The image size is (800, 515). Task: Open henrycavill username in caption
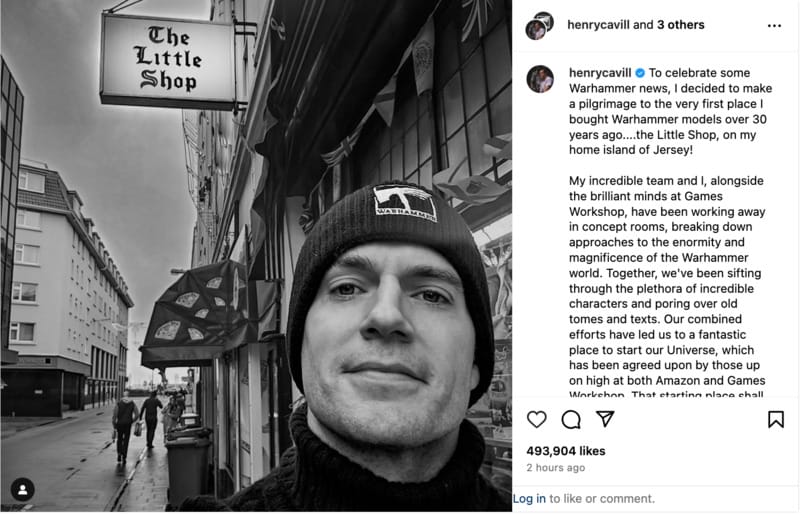click(x=600, y=72)
